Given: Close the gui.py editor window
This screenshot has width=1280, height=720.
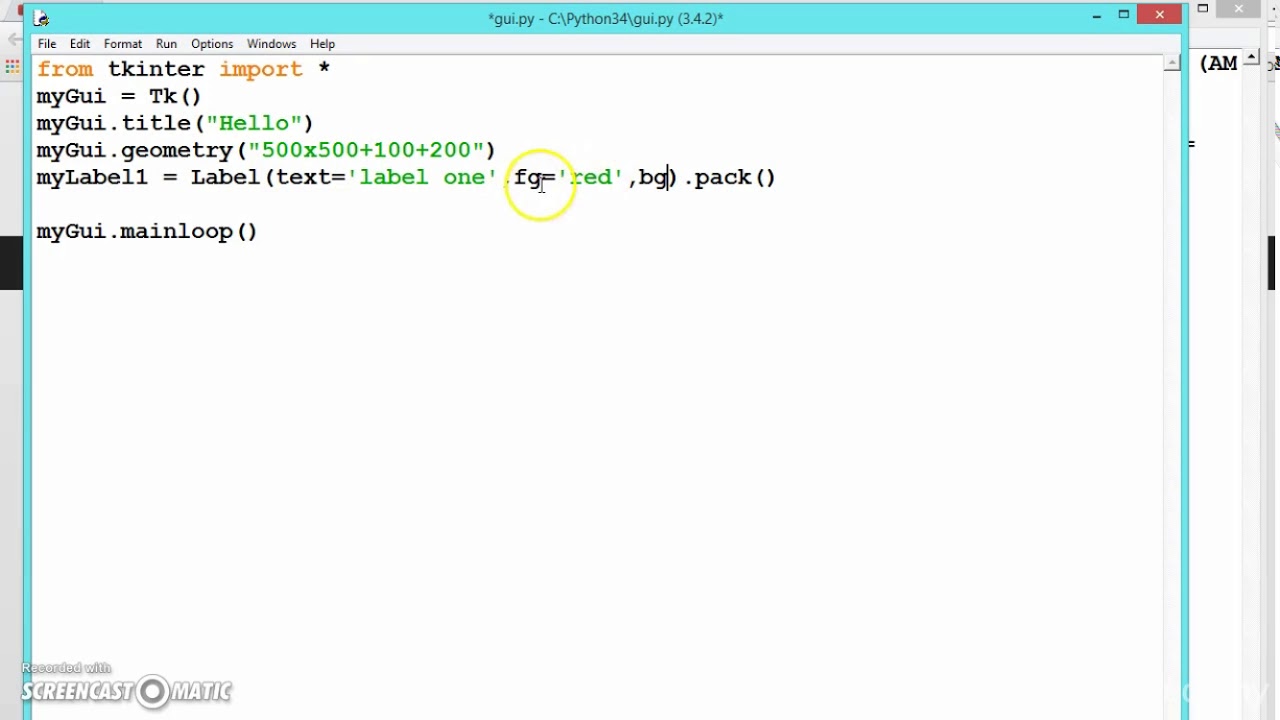Looking at the screenshot, I should point(1159,15).
